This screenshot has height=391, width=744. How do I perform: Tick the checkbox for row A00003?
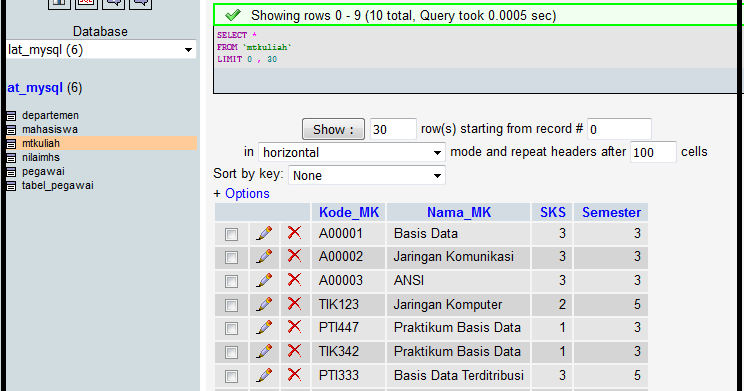point(231,281)
